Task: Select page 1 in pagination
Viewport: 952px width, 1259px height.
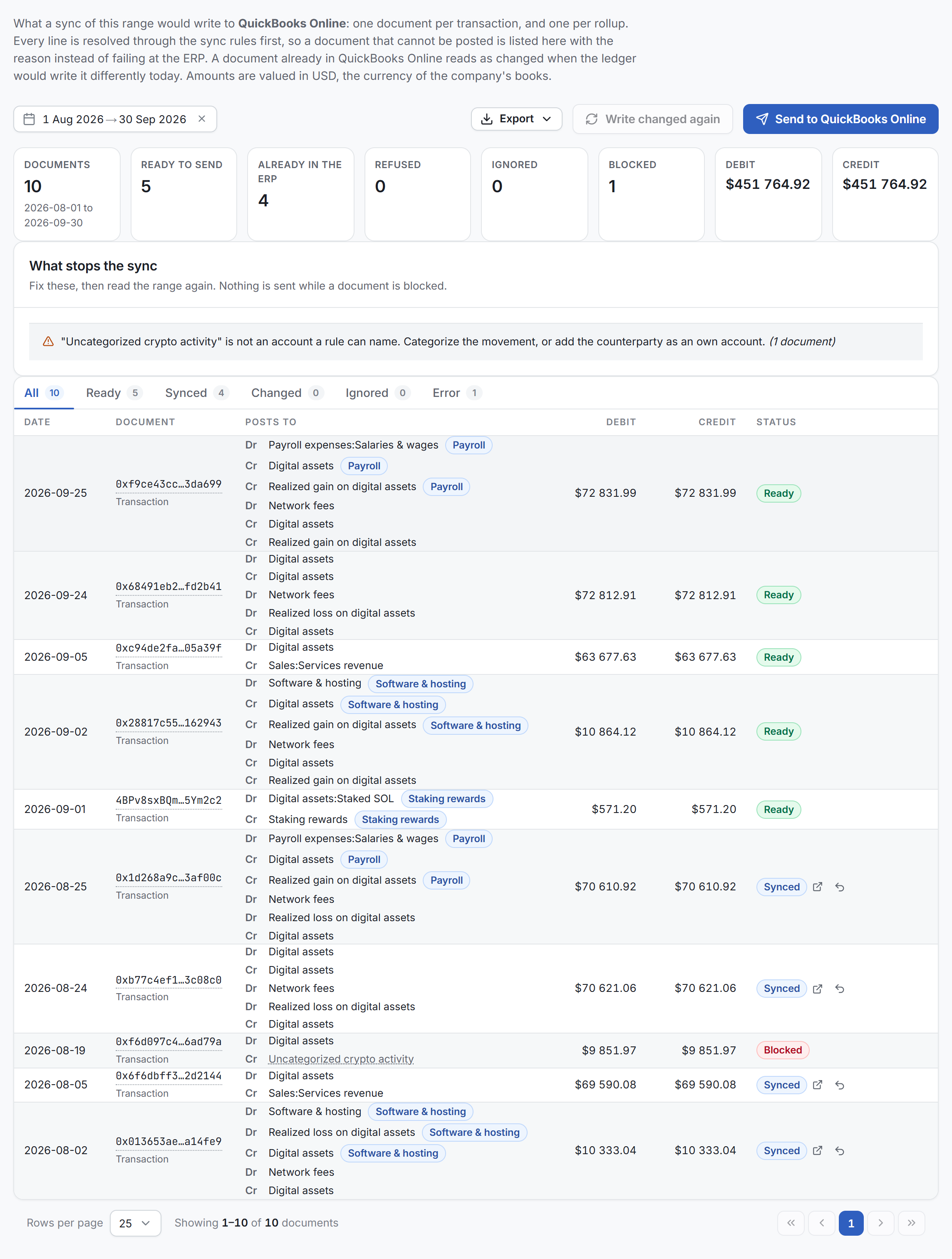Action: [x=851, y=1223]
